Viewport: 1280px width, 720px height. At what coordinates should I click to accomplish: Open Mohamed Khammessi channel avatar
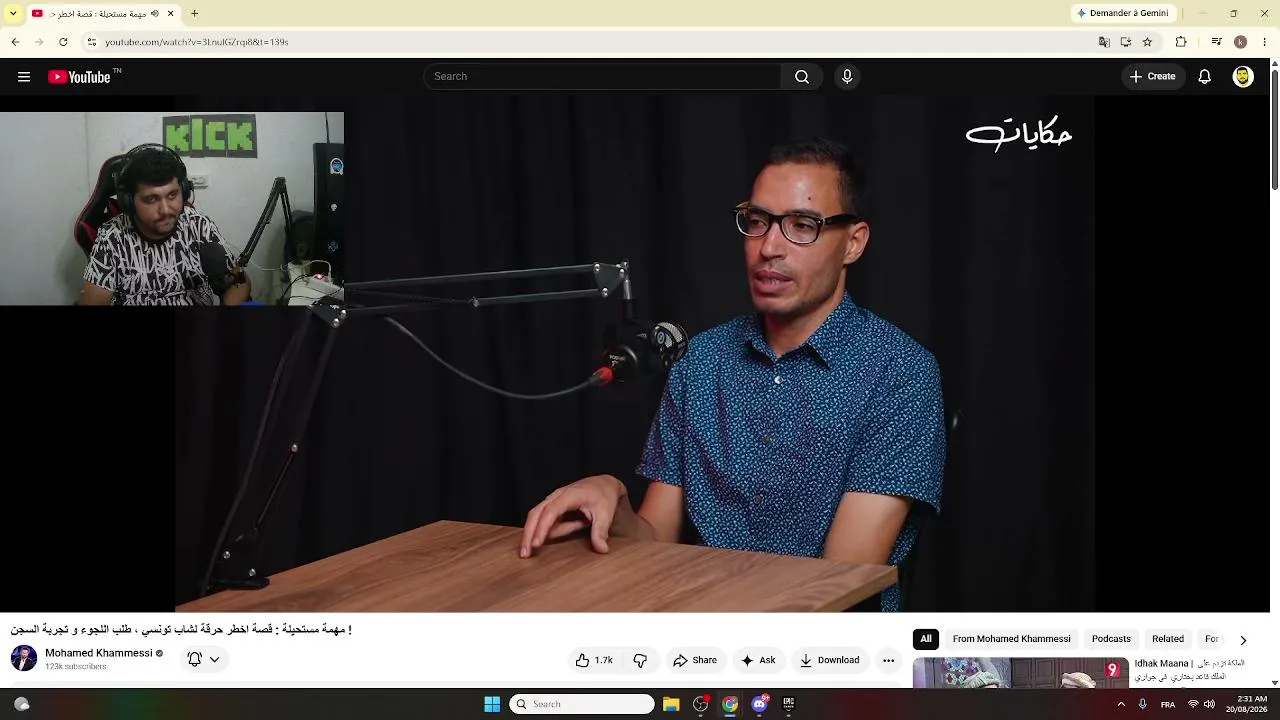[24, 658]
